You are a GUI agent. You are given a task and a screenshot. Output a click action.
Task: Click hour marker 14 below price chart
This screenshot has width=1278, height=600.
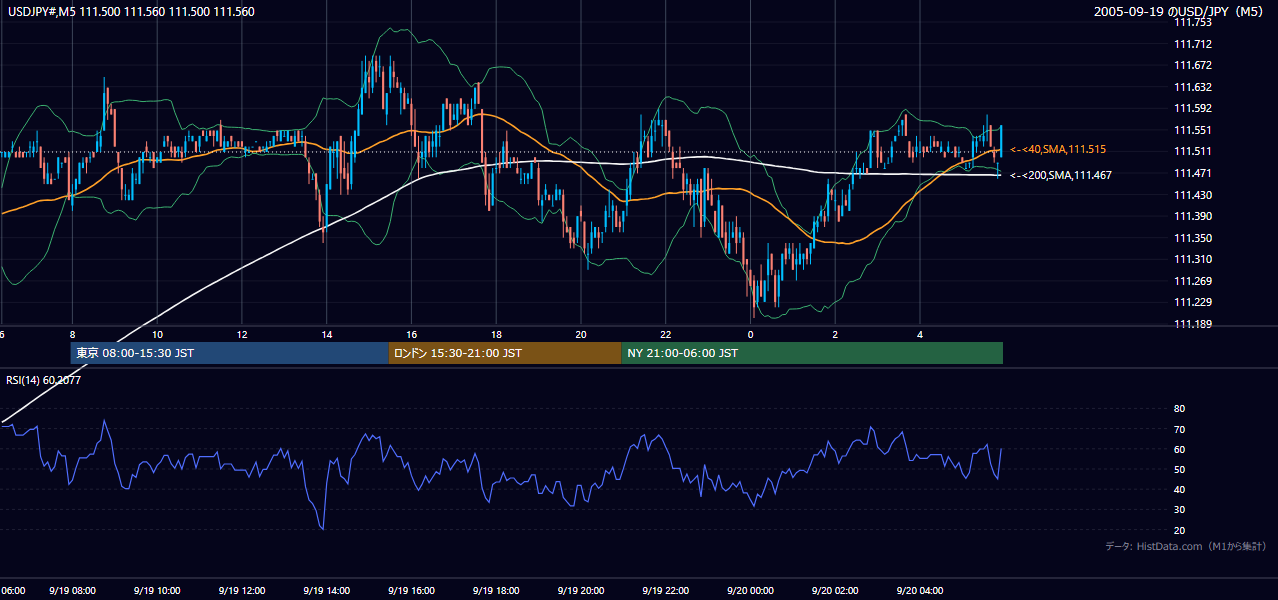(x=327, y=334)
